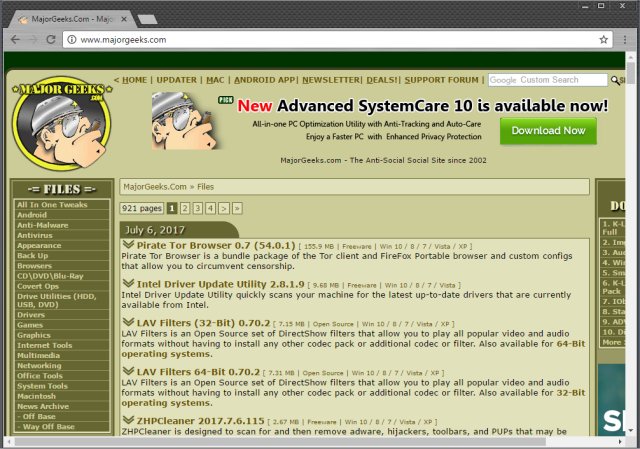Screen dimensions: 640x449
Task: Click the address bar URL
Action: (x=123, y=40)
